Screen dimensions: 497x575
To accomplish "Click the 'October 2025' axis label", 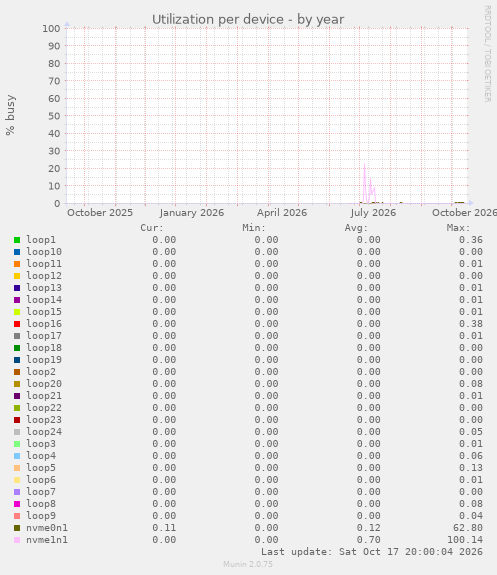I will point(100,213).
